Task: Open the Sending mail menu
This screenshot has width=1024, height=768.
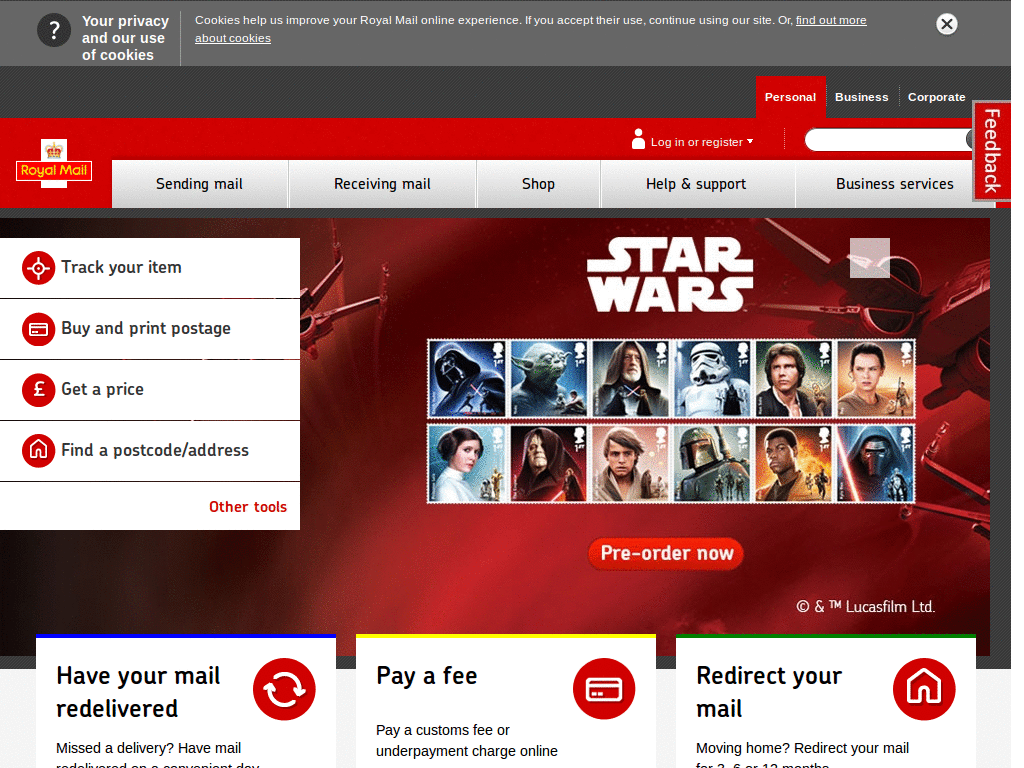Action: (x=200, y=184)
